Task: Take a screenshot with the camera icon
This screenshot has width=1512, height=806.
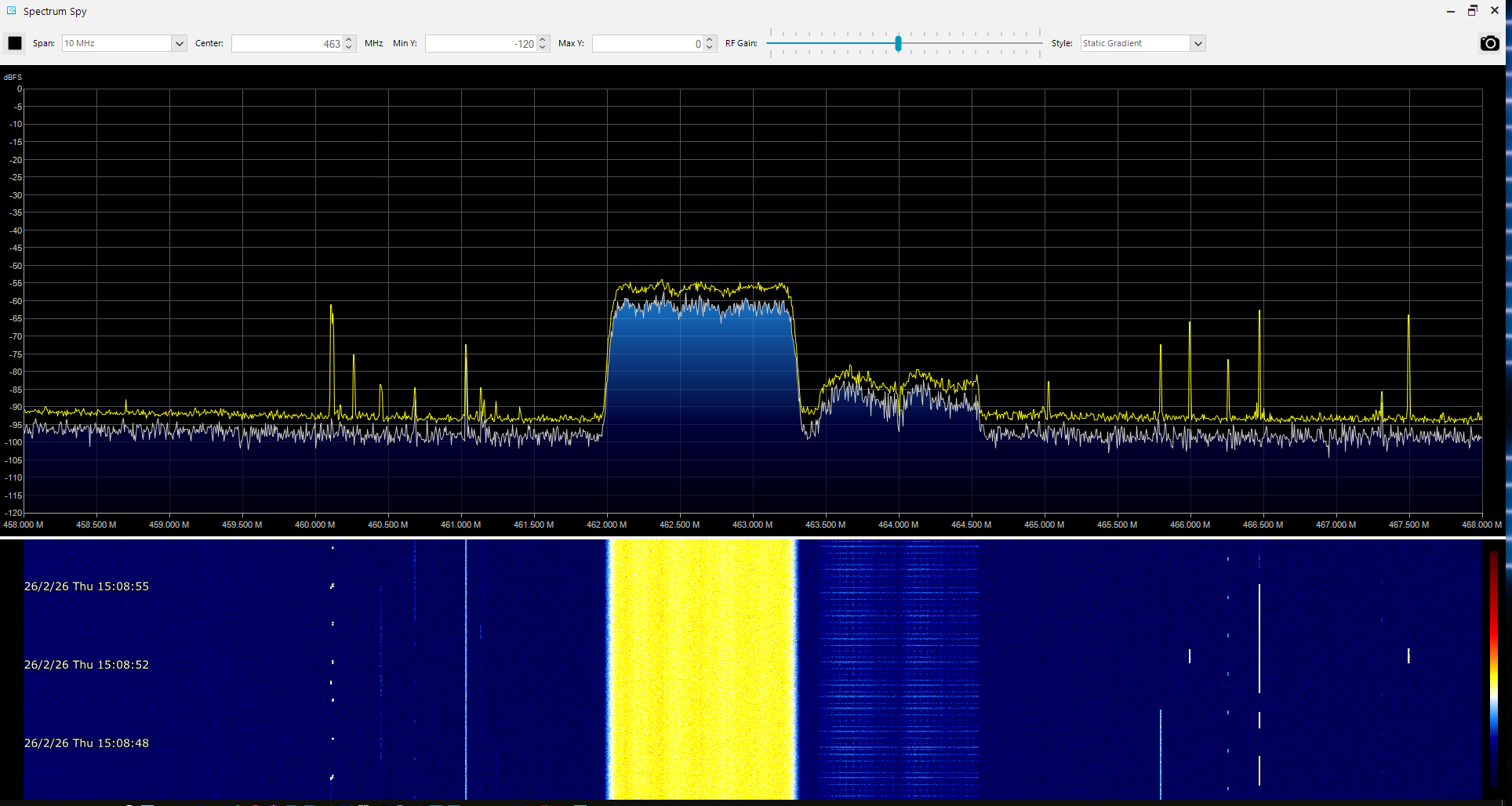Action: pos(1489,43)
